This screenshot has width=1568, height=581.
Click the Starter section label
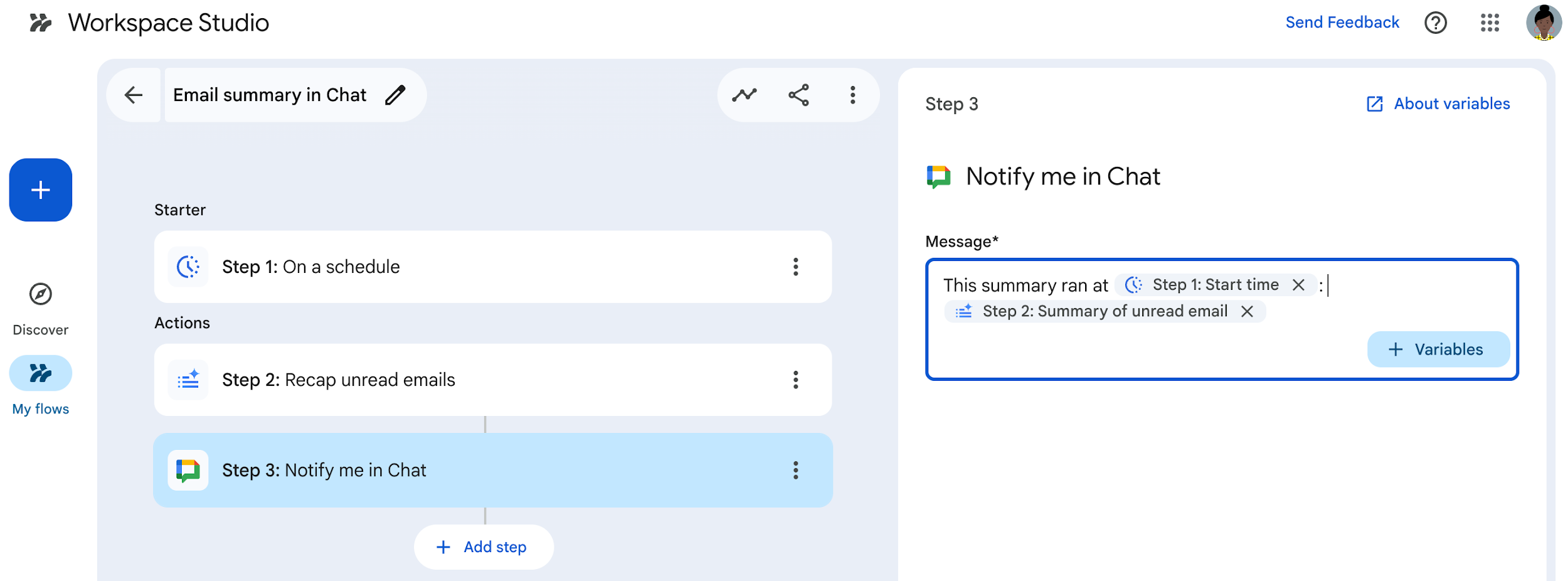point(180,210)
